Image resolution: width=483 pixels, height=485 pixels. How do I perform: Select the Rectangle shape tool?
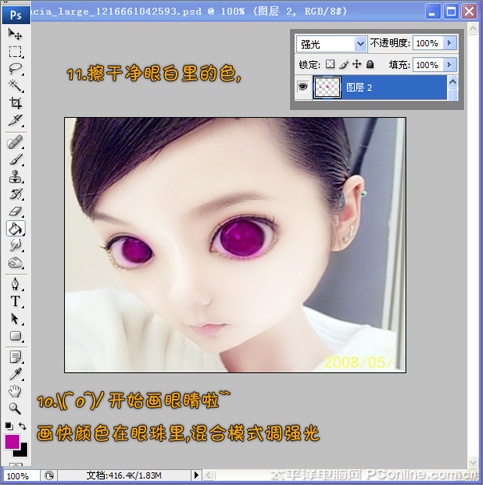click(15, 336)
